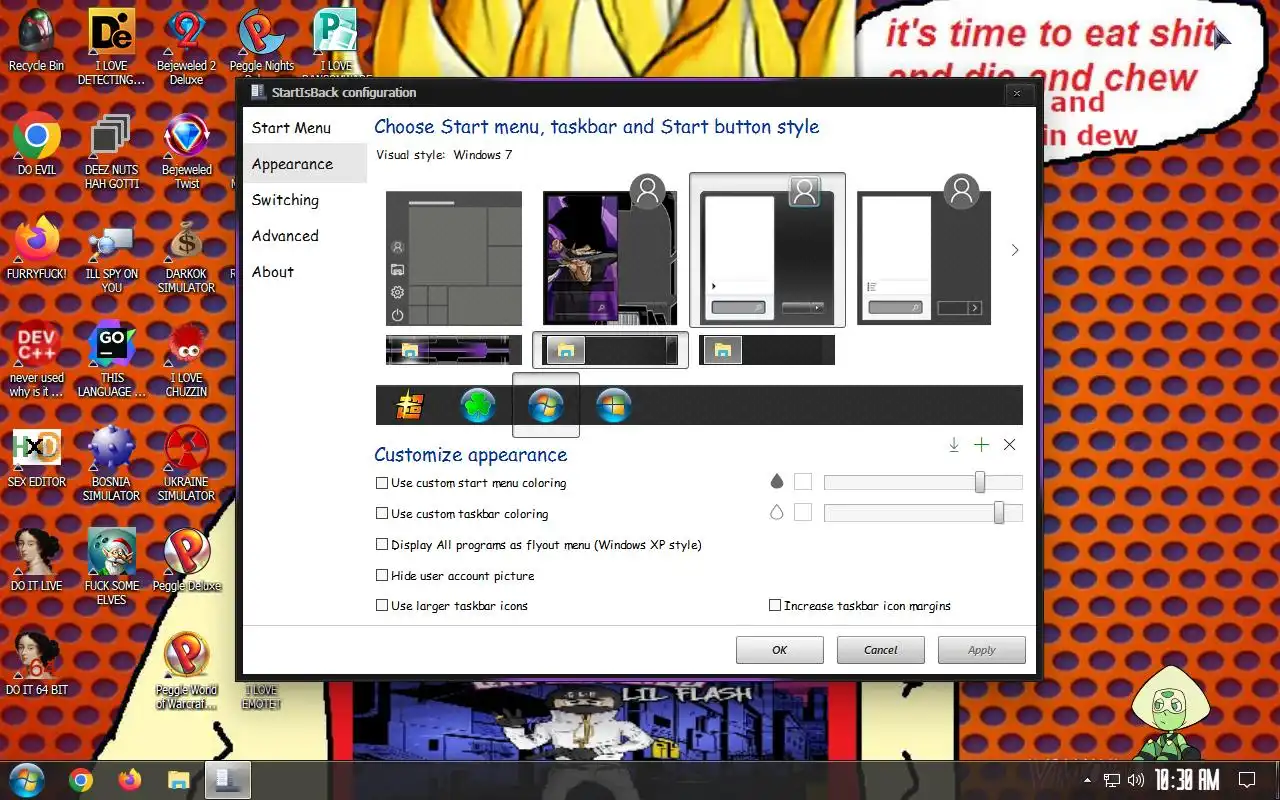Choose the Windows 7 Start orb
1280x800 pixels.
546,405
